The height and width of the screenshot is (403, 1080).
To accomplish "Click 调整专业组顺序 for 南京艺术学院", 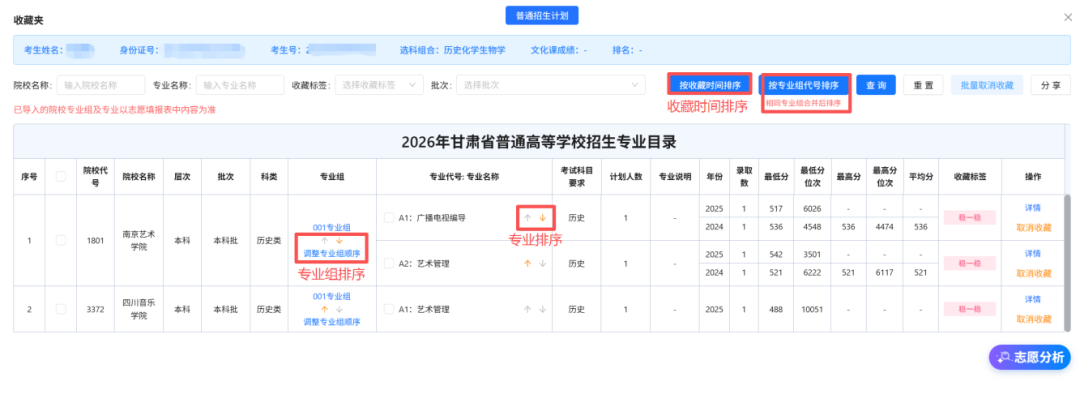I will [x=331, y=254].
